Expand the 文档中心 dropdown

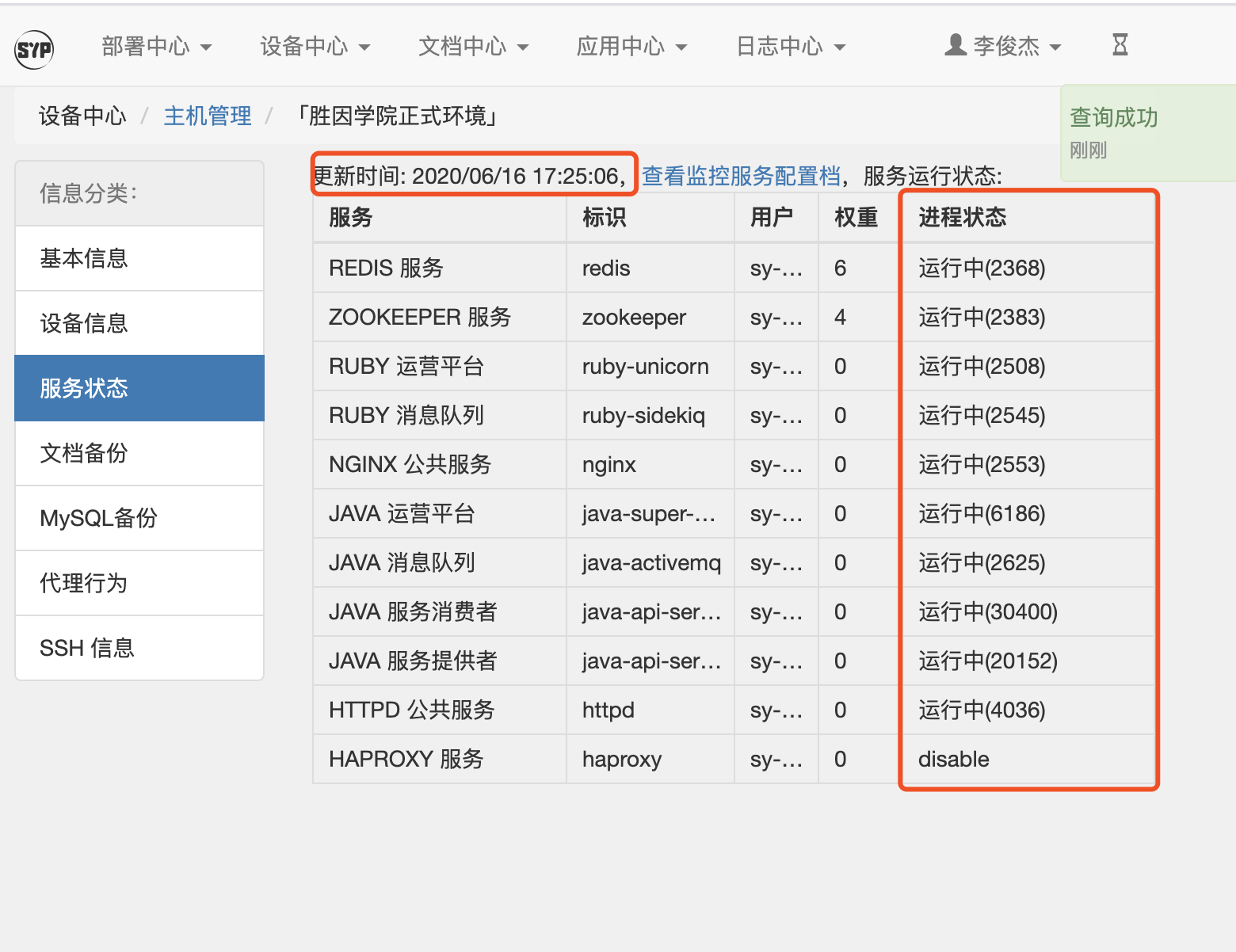(474, 47)
